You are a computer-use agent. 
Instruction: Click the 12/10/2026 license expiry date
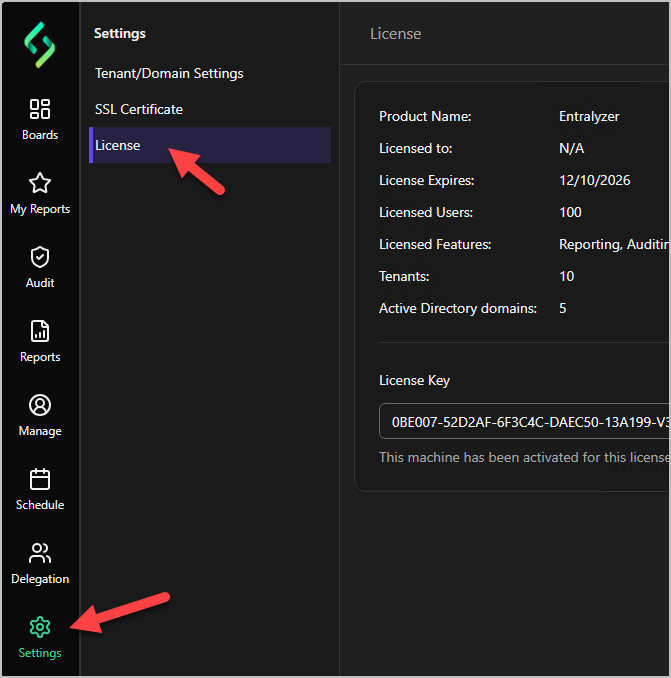(x=594, y=180)
